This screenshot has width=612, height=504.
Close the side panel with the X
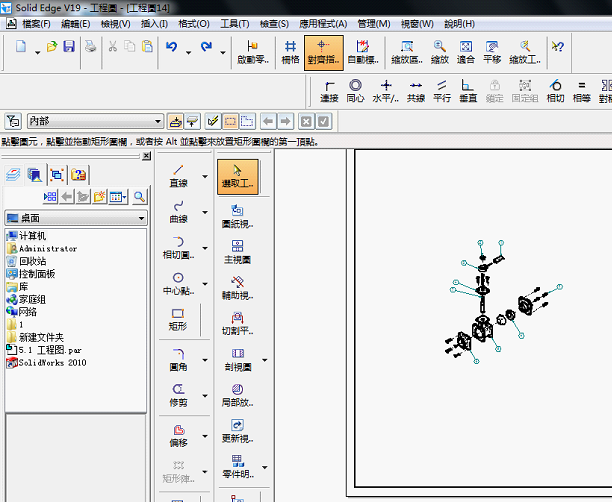coord(146,156)
